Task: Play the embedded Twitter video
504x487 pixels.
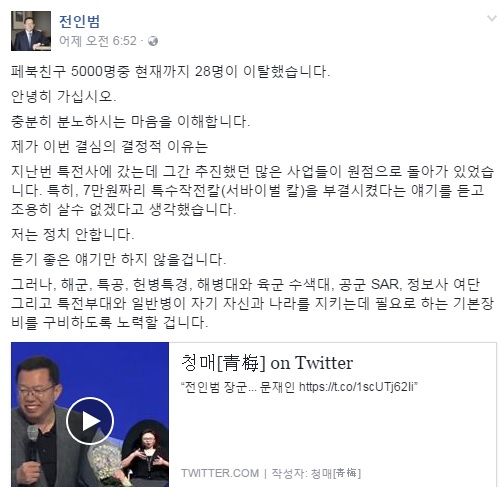Action: [x=90, y=421]
